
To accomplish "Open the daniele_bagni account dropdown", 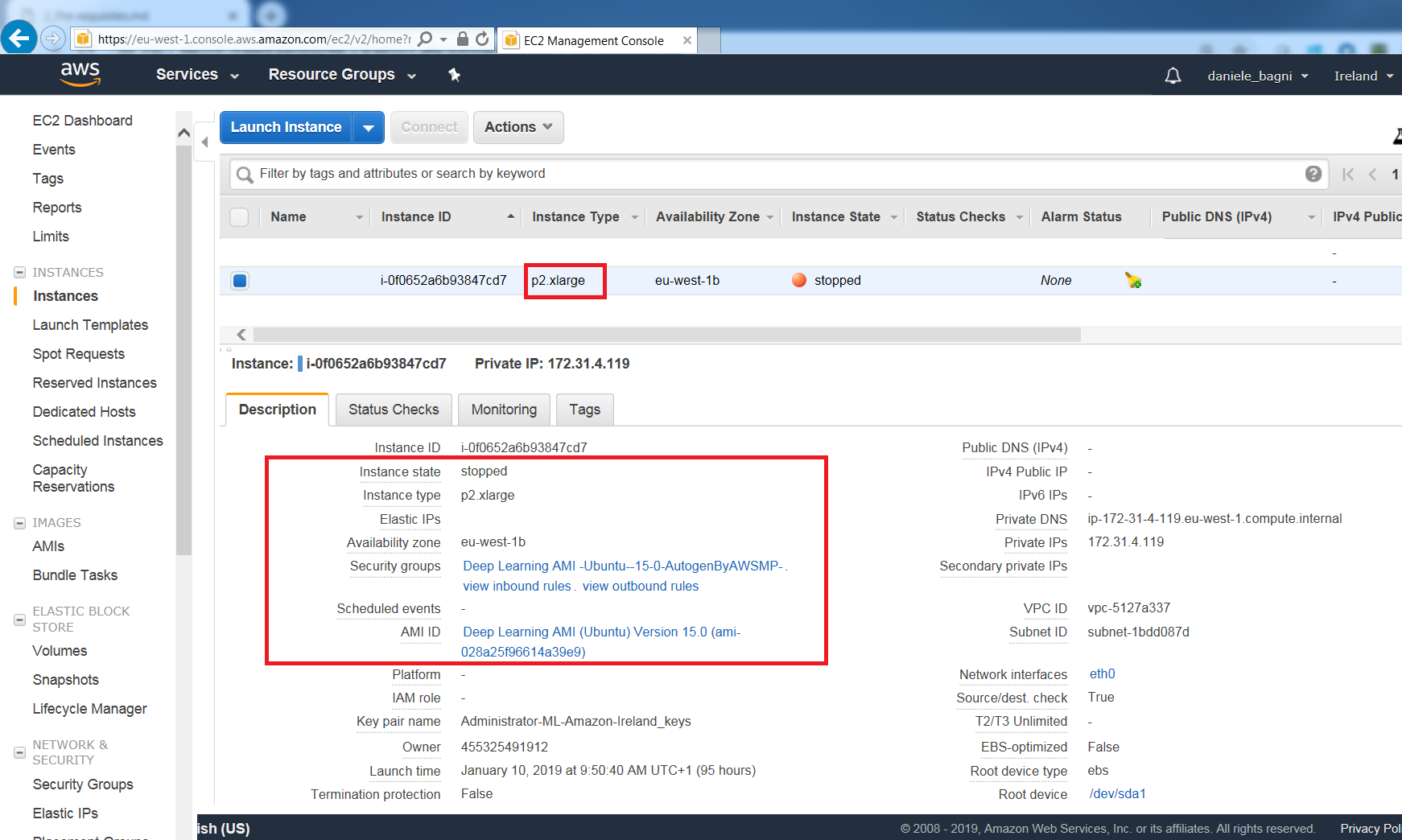I will (x=1258, y=76).
